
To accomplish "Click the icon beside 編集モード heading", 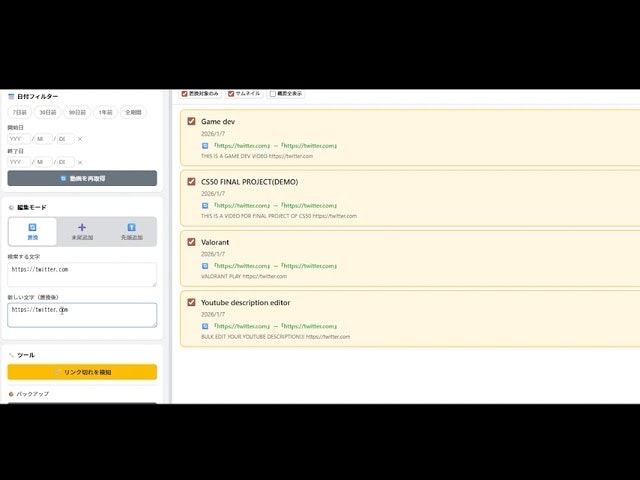I will click(x=11, y=208).
